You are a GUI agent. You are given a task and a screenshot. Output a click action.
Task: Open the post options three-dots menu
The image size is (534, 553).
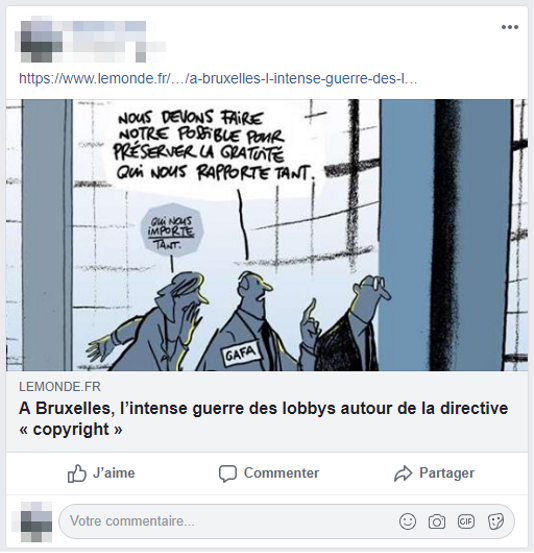[510, 27]
